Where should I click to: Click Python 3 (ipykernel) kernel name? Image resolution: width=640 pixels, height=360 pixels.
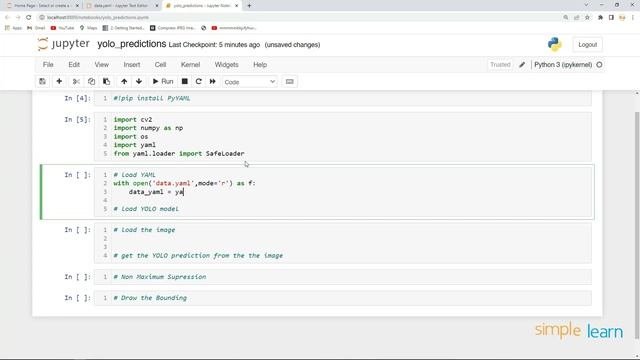coord(563,64)
